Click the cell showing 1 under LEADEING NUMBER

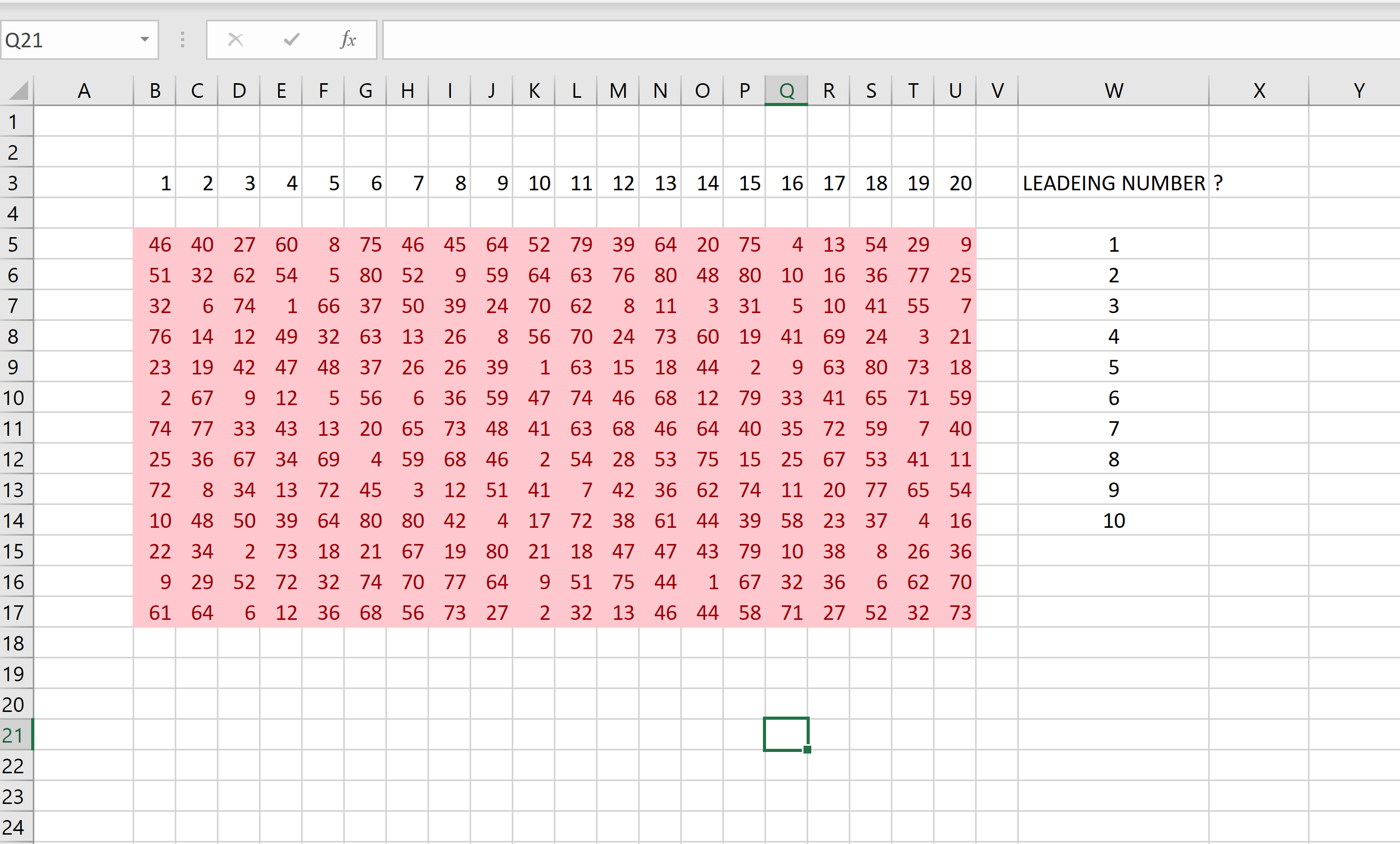click(x=1113, y=244)
